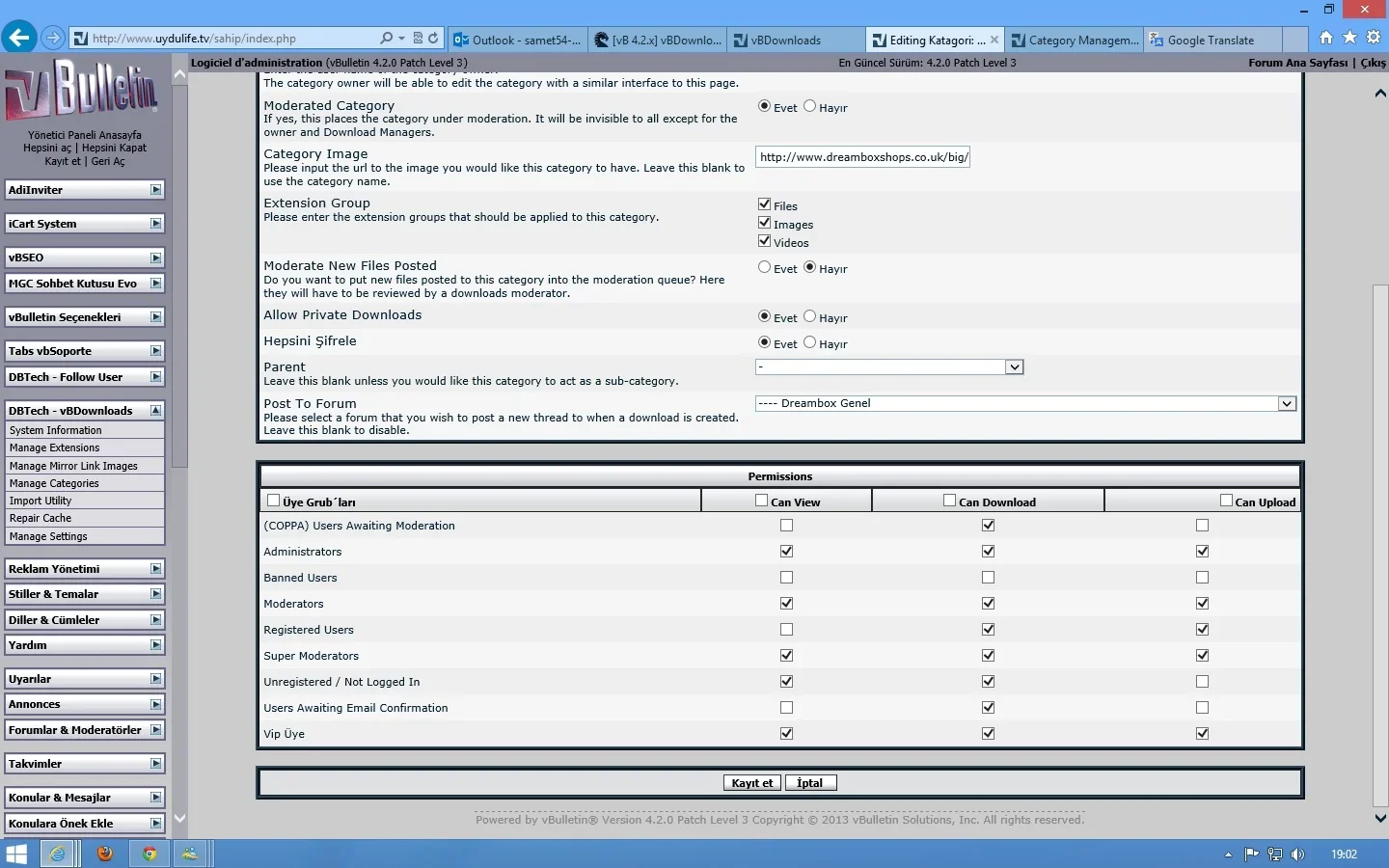This screenshot has height=868, width=1389.
Task: Select Hayır for Allow Private Downloads
Action: click(x=809, y=316)
